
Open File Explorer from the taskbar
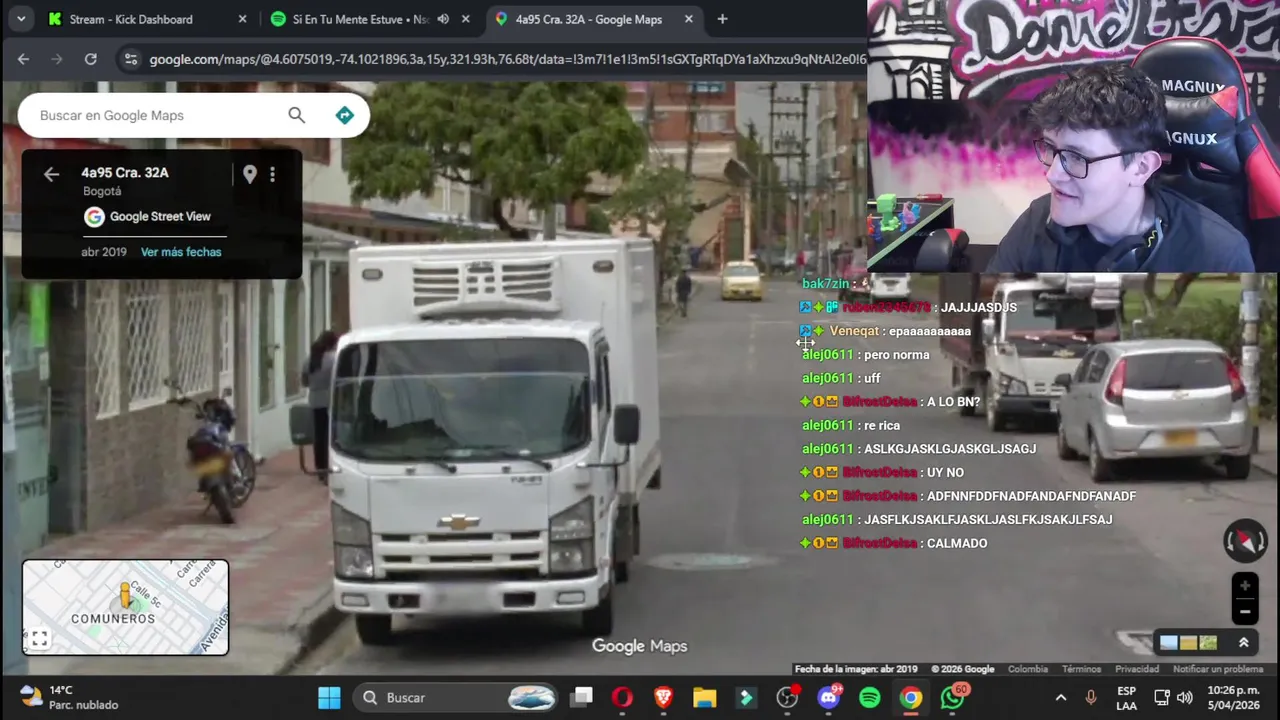[x=705, y=697]
